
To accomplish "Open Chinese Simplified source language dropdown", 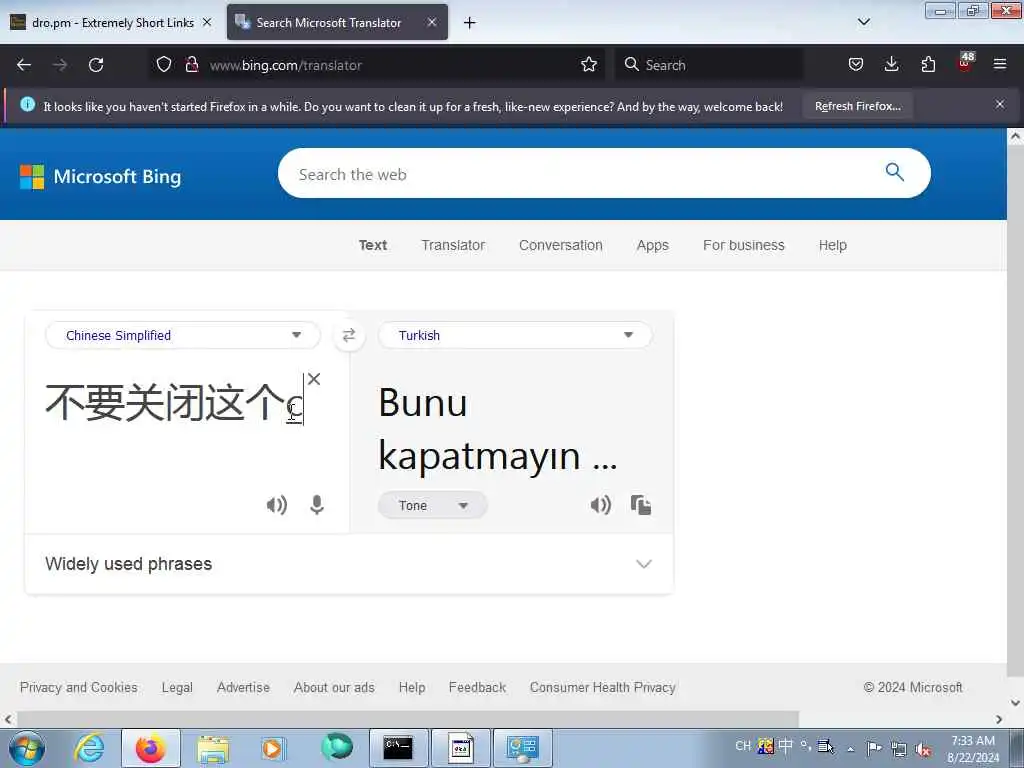I will [183, 335].
